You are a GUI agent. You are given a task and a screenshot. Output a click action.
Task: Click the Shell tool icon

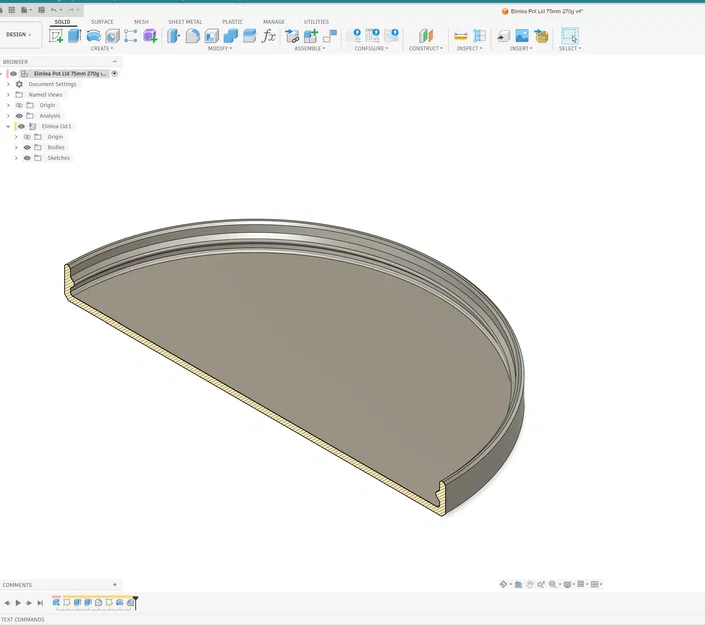coord(212,36)
